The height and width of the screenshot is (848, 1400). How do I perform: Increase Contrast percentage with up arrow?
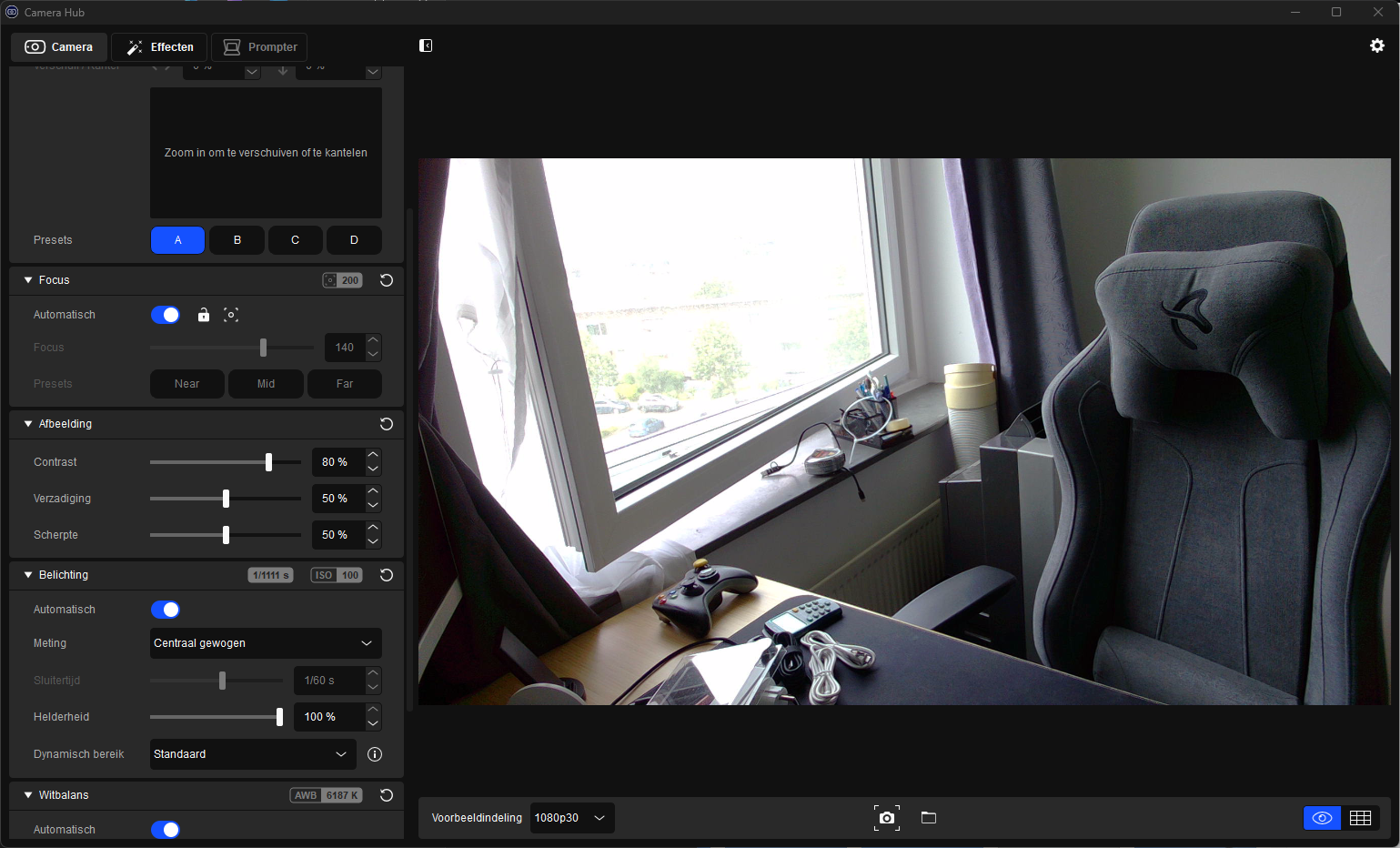click(373, 455)
